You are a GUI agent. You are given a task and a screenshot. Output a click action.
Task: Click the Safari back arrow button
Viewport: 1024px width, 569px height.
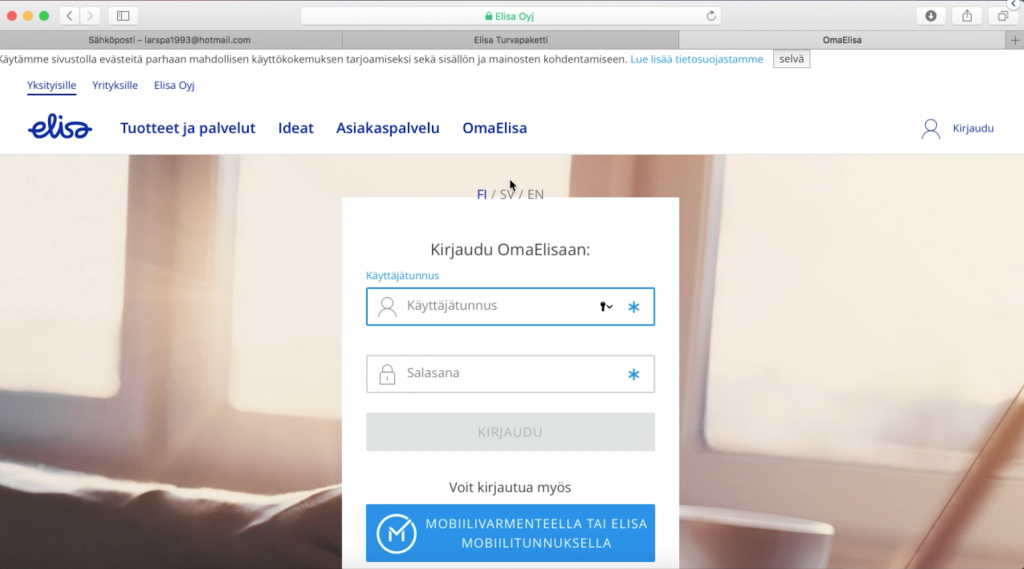point(69,16)
